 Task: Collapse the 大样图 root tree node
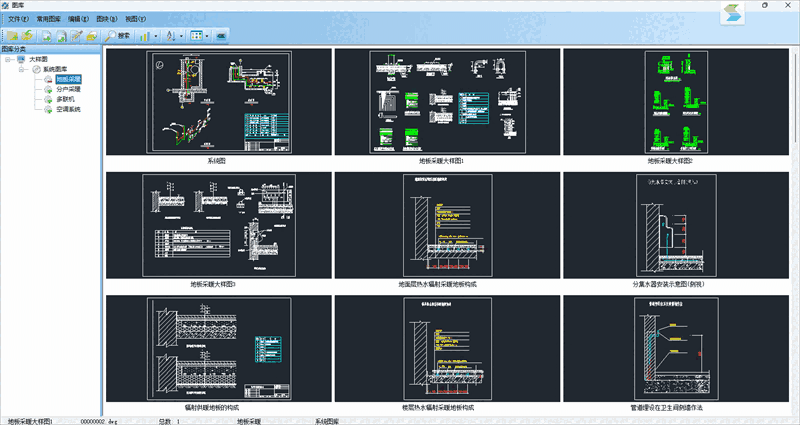click(8, 60)
